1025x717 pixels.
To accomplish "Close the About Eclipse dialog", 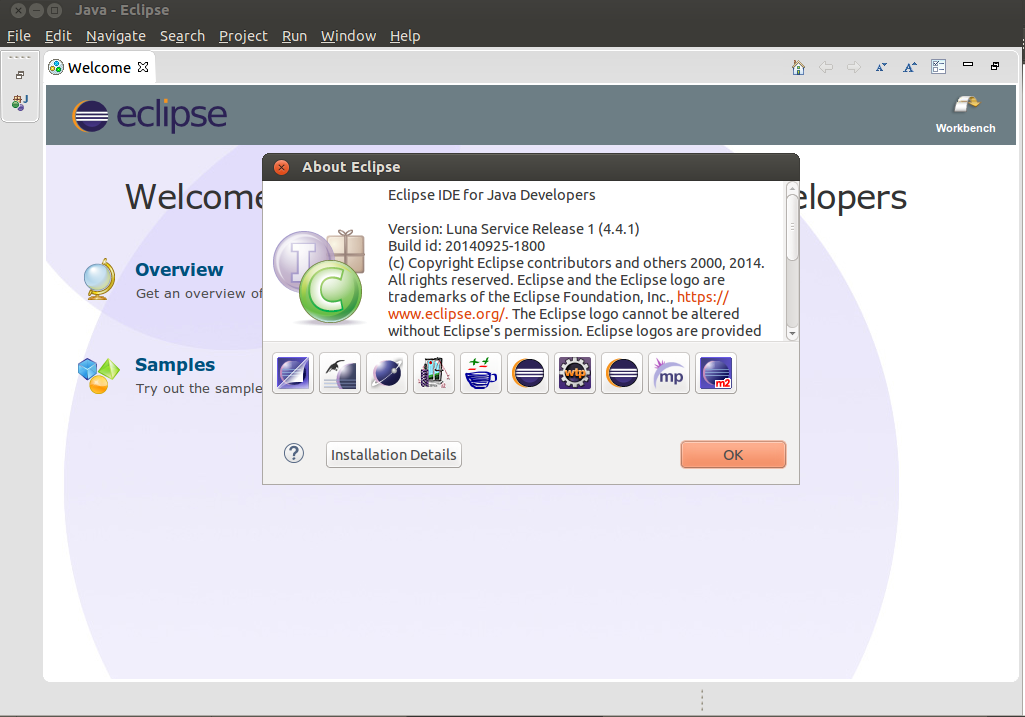I will [282, 167].
